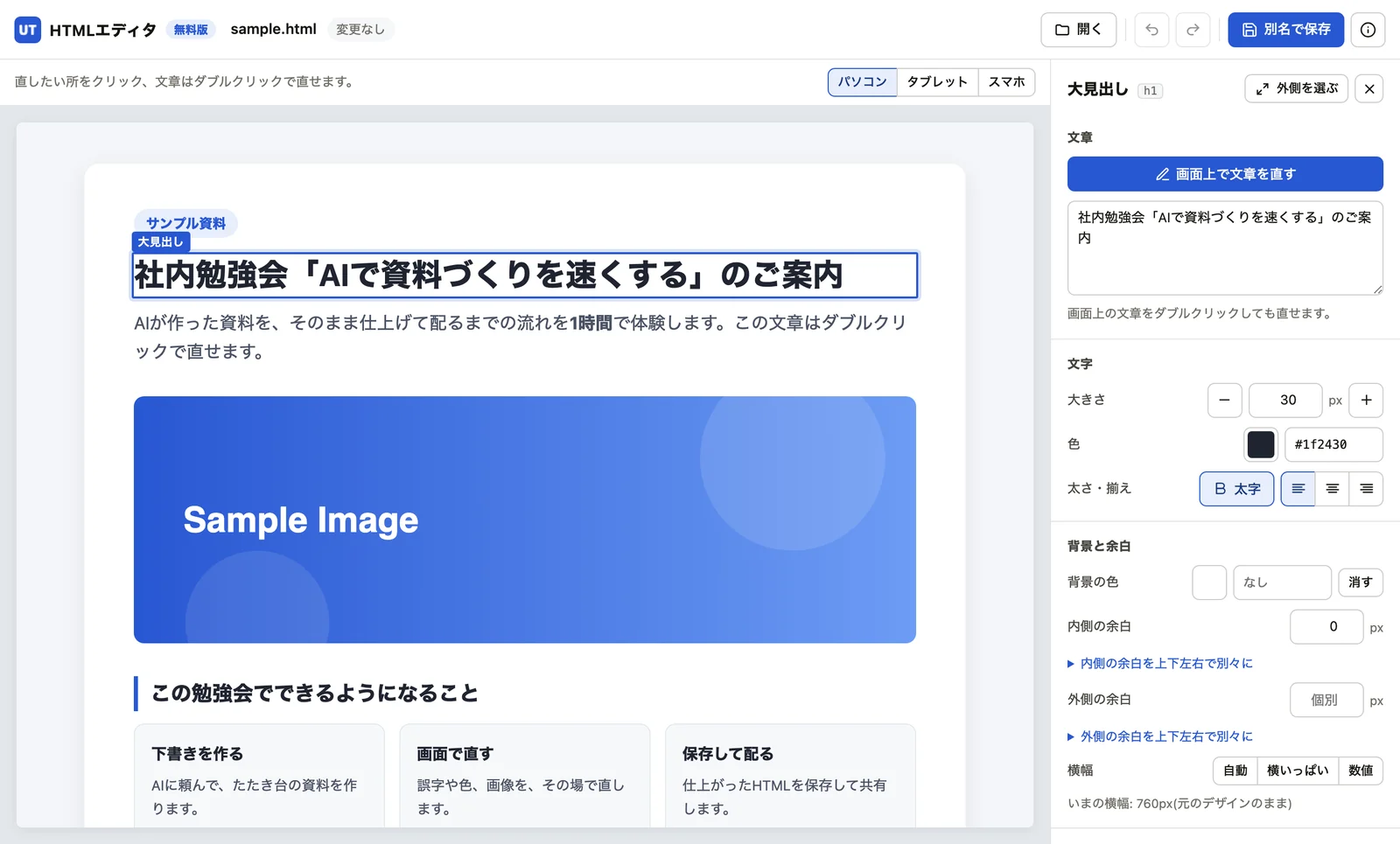1400x844 pixels.
Task: Select the Sample Image banner
Action: [525, 520]
